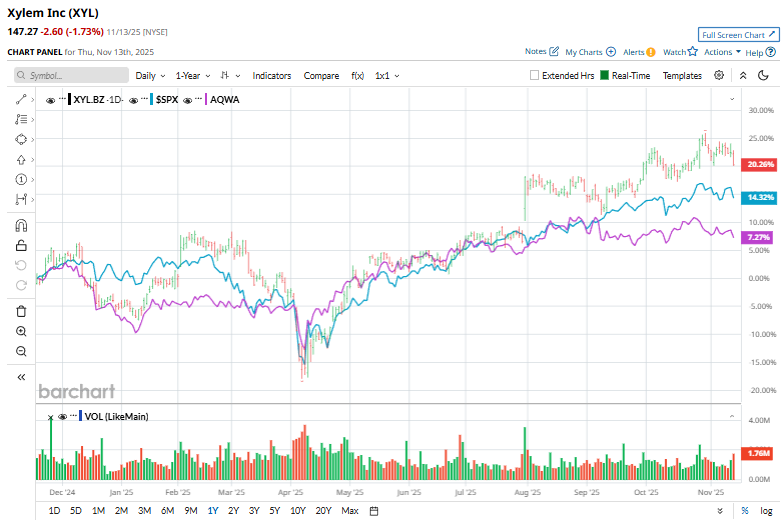The height and width of the screenshot is (522, 782).
Task: Click the zoom out magnifier
Action: [x=21, y=351]
